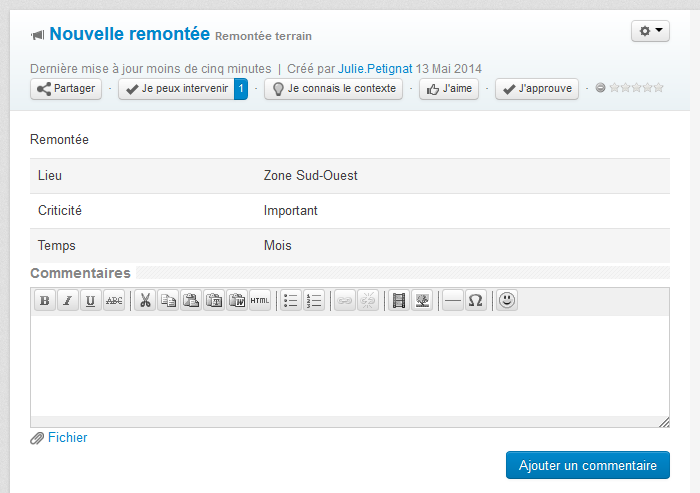Open the special character (omega) picker

point(476,300)
